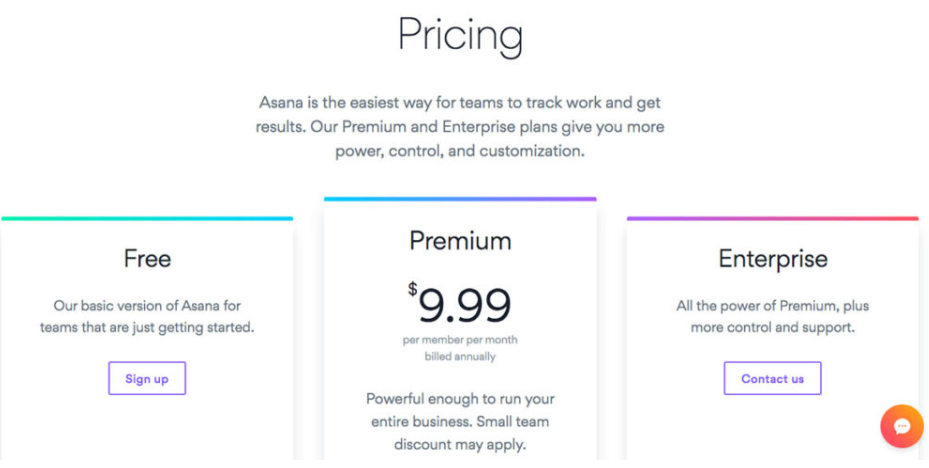The height and width of the screenshot is (468, 929).
Task: Click the green-blue bar atop Free card
Action: [147, 218]
